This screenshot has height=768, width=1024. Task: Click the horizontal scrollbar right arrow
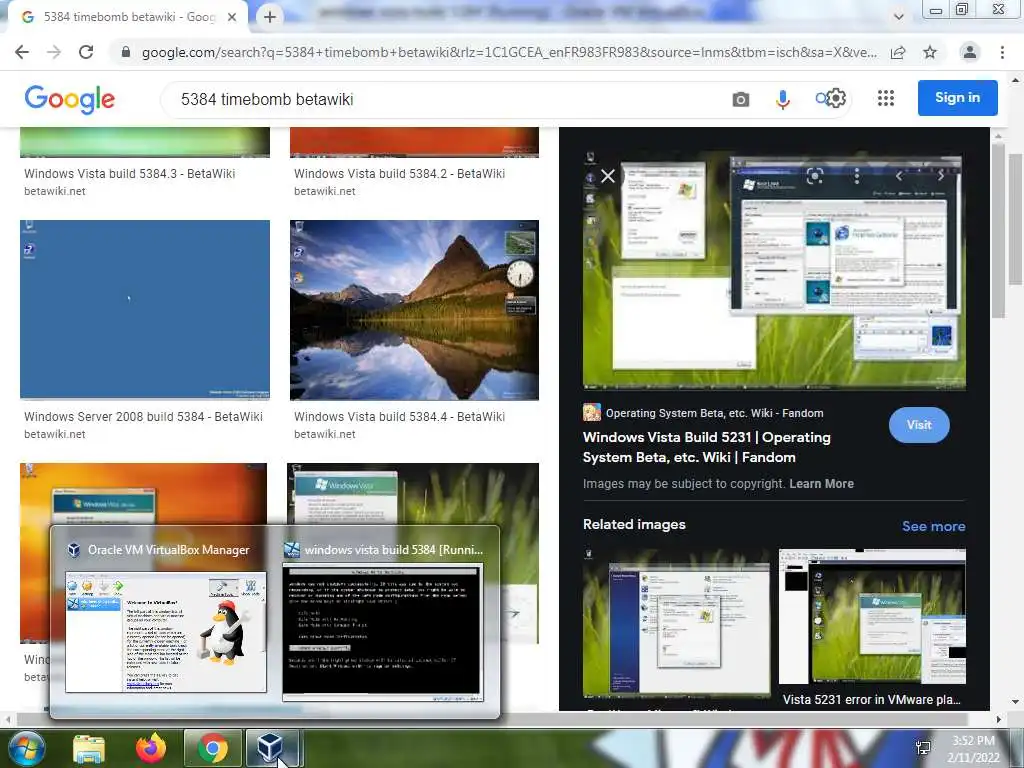tap(998, 719)
